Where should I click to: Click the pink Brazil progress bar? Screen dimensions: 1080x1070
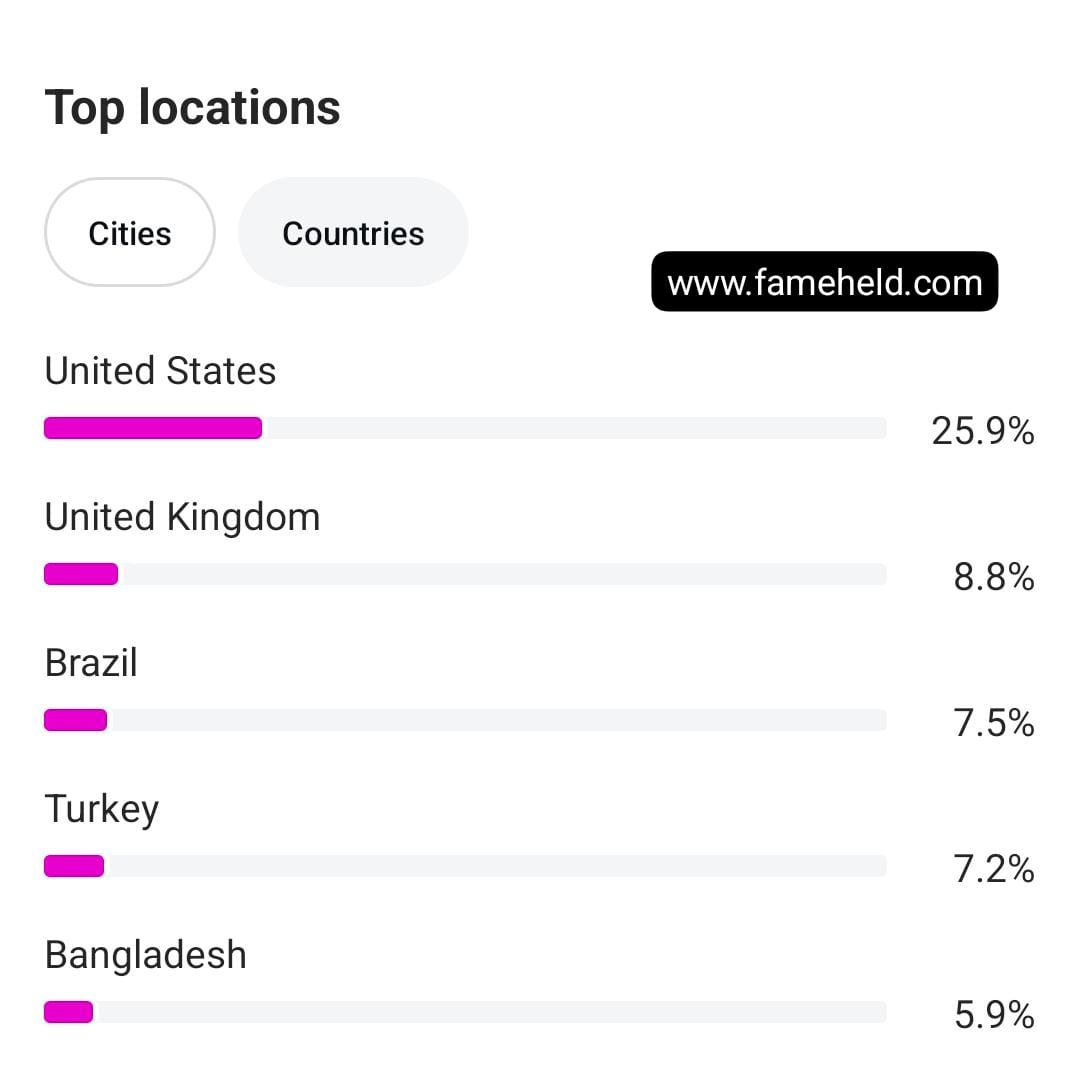coord(75,720)
